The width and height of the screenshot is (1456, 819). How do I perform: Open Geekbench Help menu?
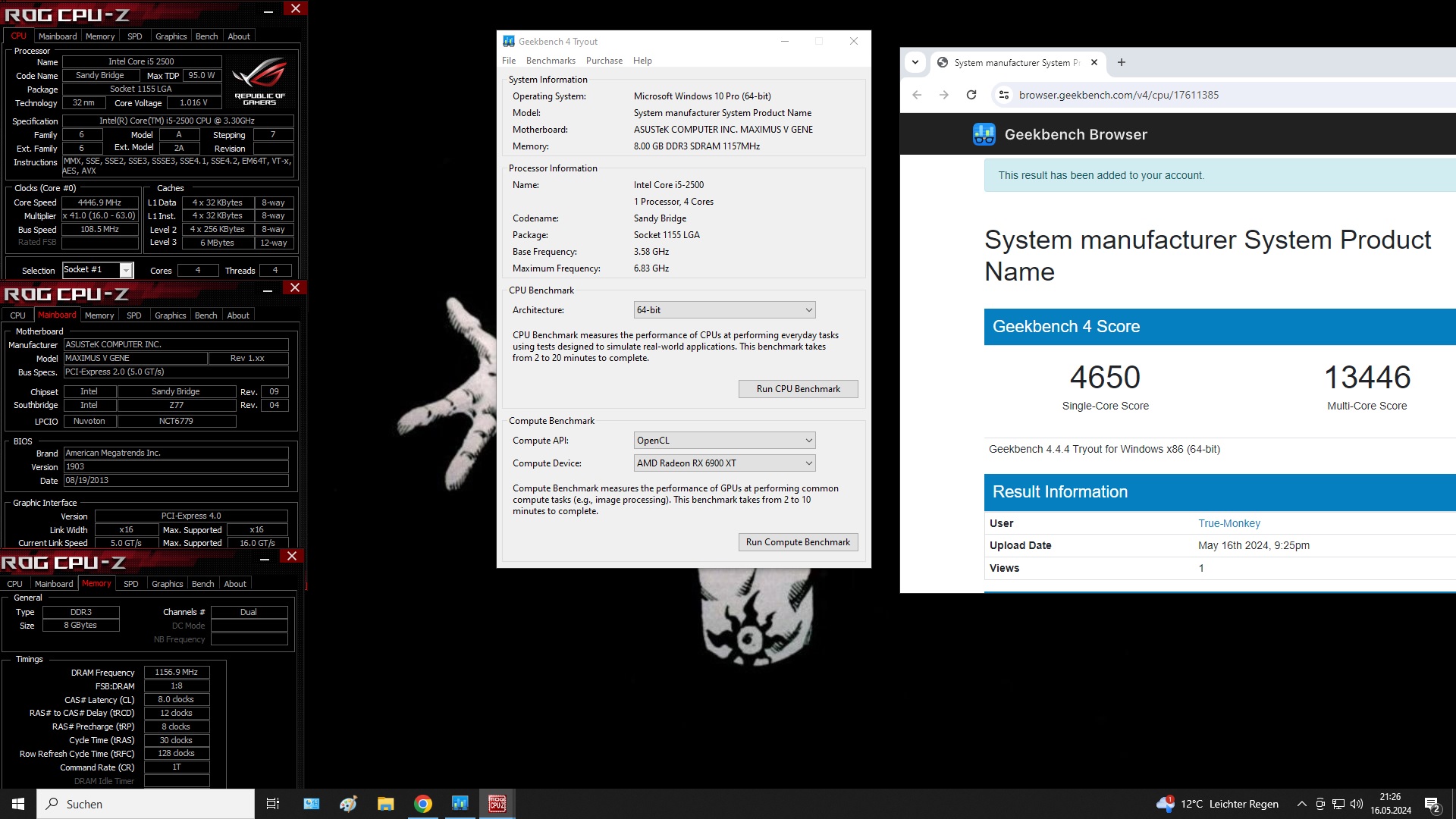[642, 61]
